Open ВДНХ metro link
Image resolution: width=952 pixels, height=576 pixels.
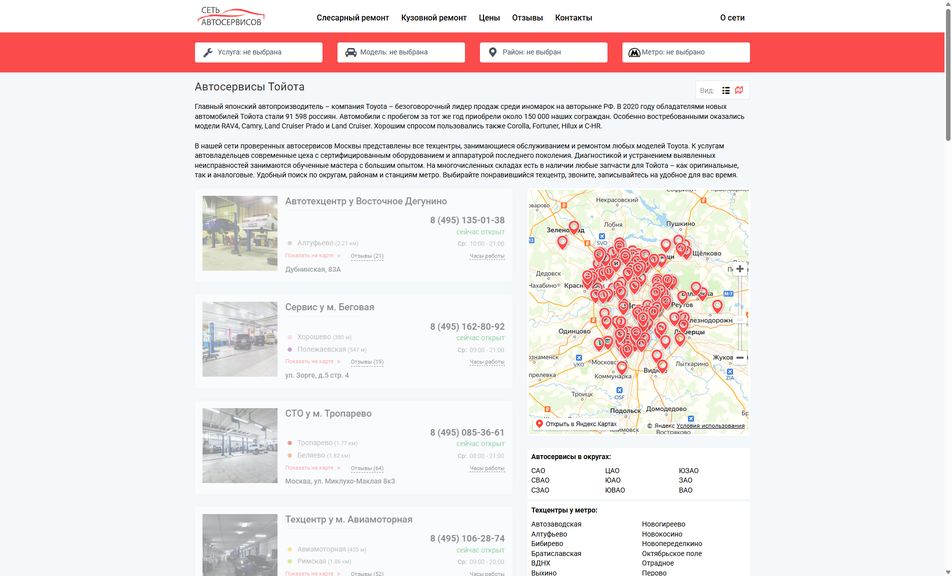[540, 563]
